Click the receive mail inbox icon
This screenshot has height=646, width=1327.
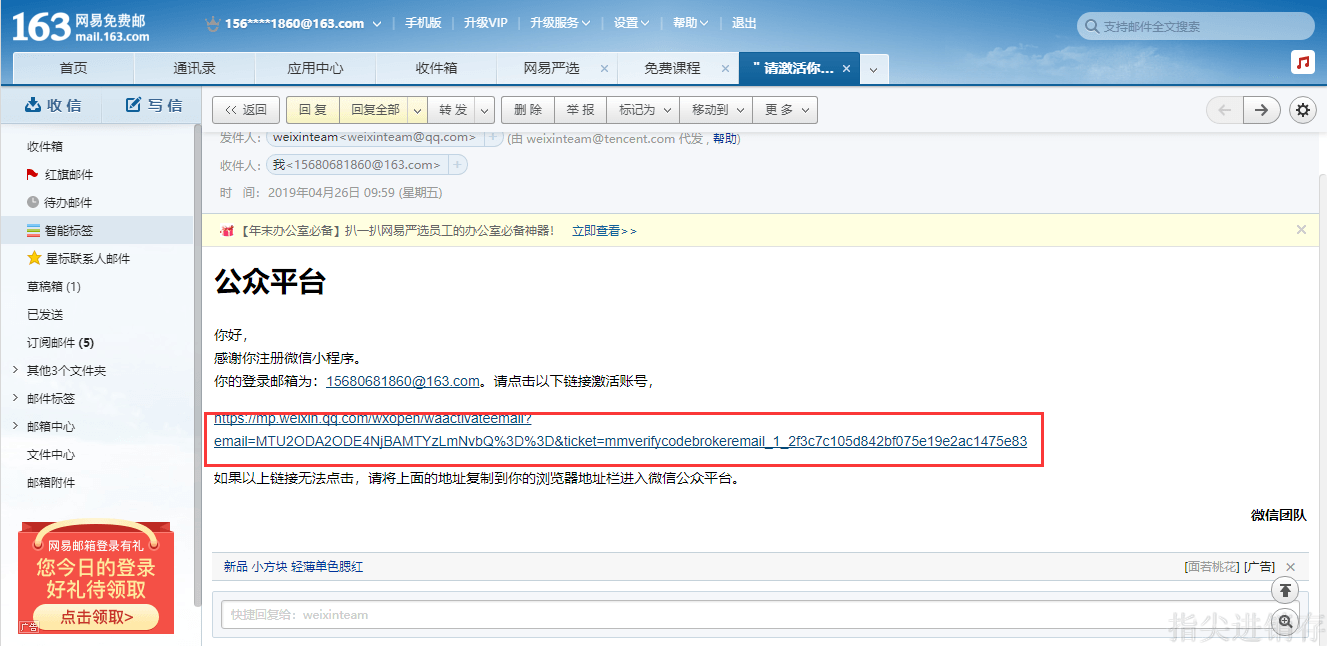(x=32, y=105)
